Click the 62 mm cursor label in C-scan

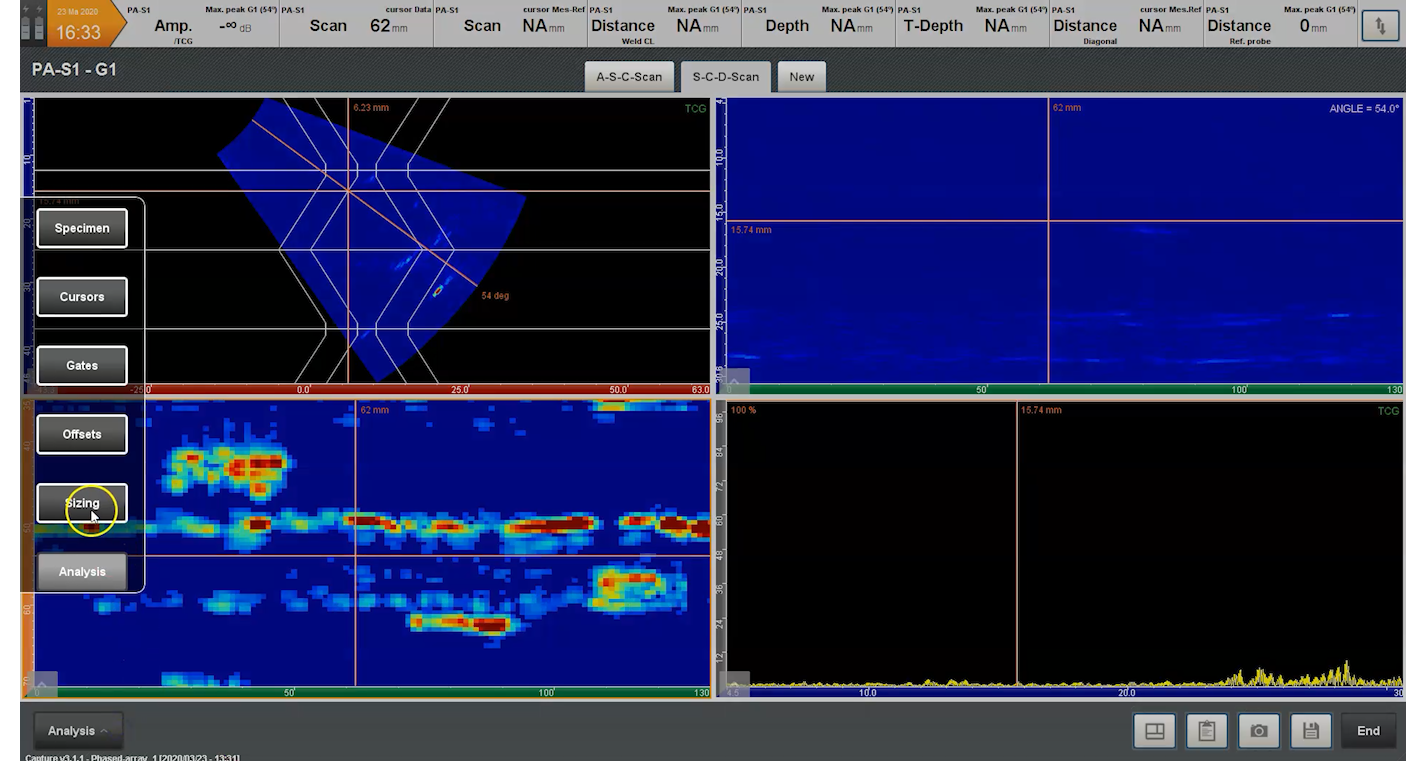(x=373, y=410)
